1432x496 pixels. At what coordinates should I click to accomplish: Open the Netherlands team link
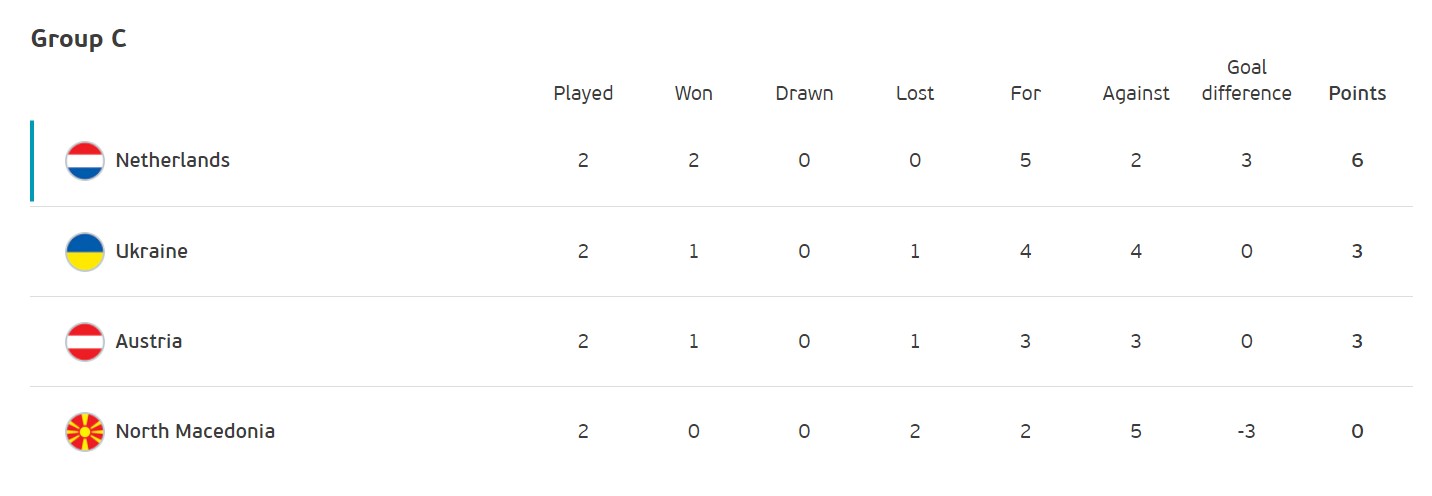tap(172, 160)
